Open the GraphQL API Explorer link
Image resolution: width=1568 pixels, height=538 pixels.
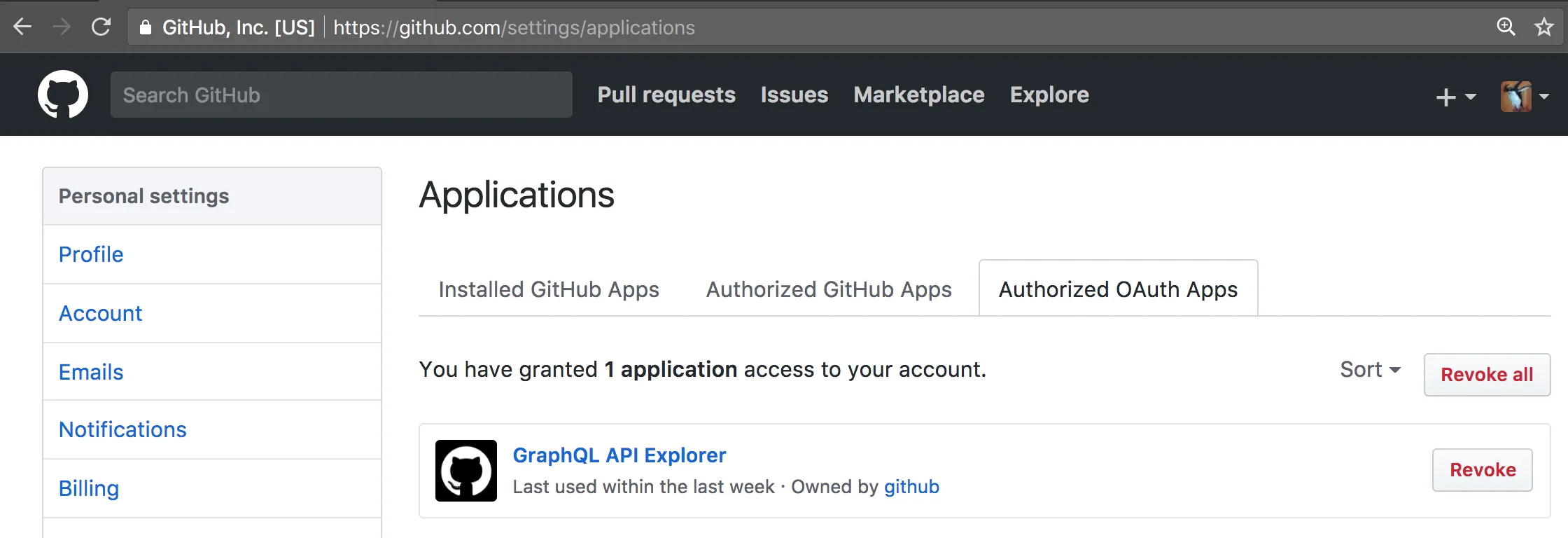619,455
